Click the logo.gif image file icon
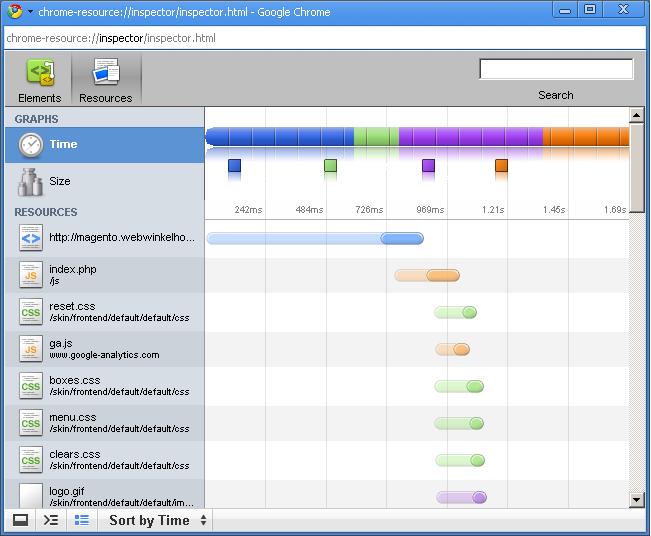This screenshot has height=536, width=651. tap(31, 495)
